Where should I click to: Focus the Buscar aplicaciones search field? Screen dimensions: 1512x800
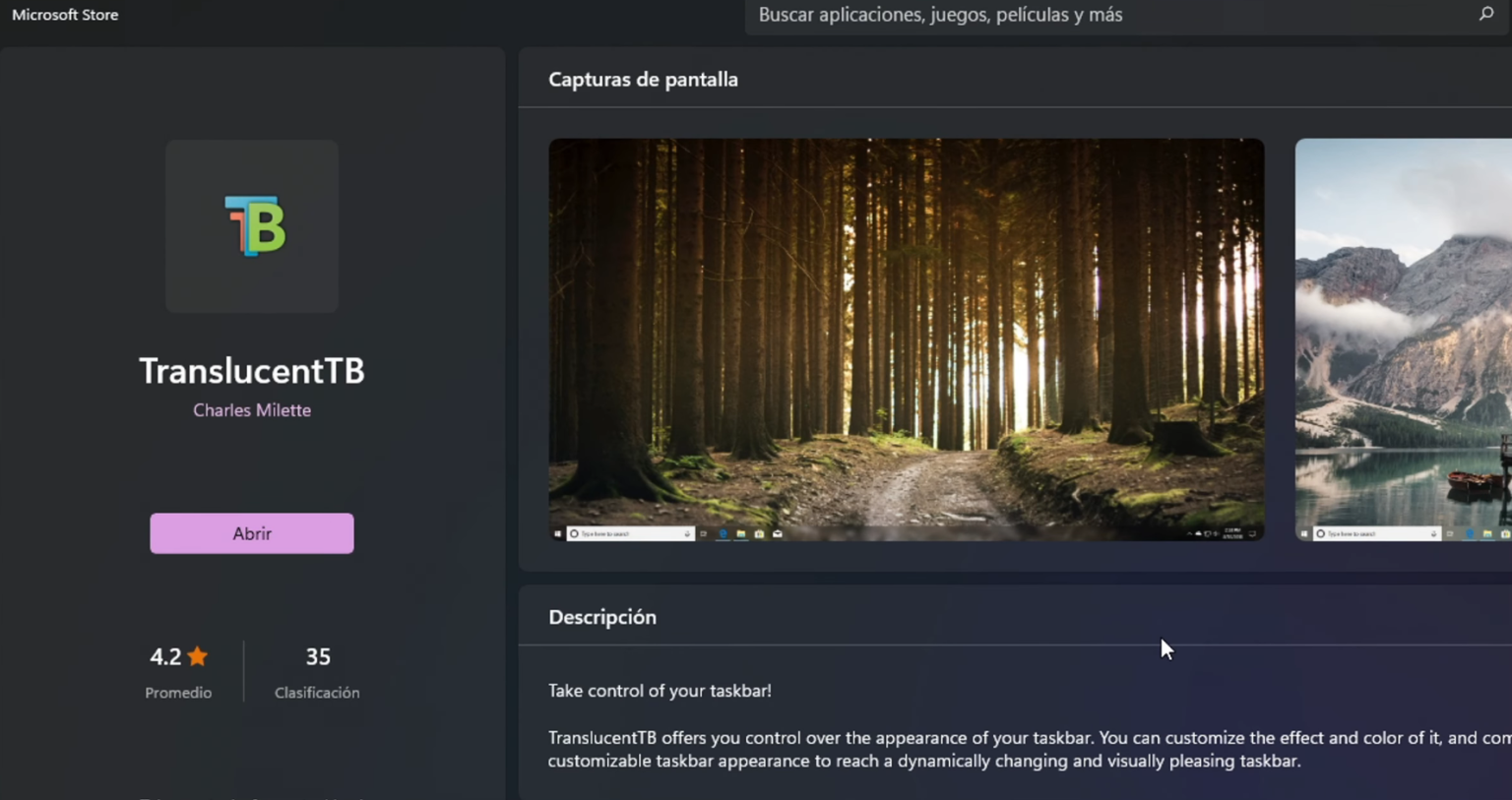coord(1128,16)
